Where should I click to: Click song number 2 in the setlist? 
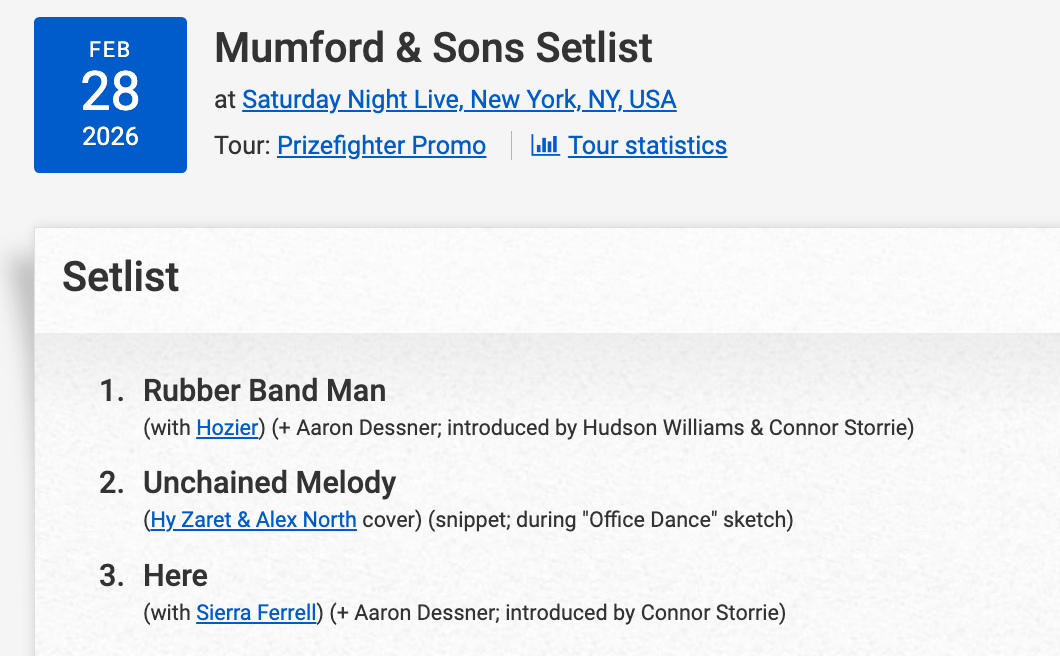pos(112,483)
